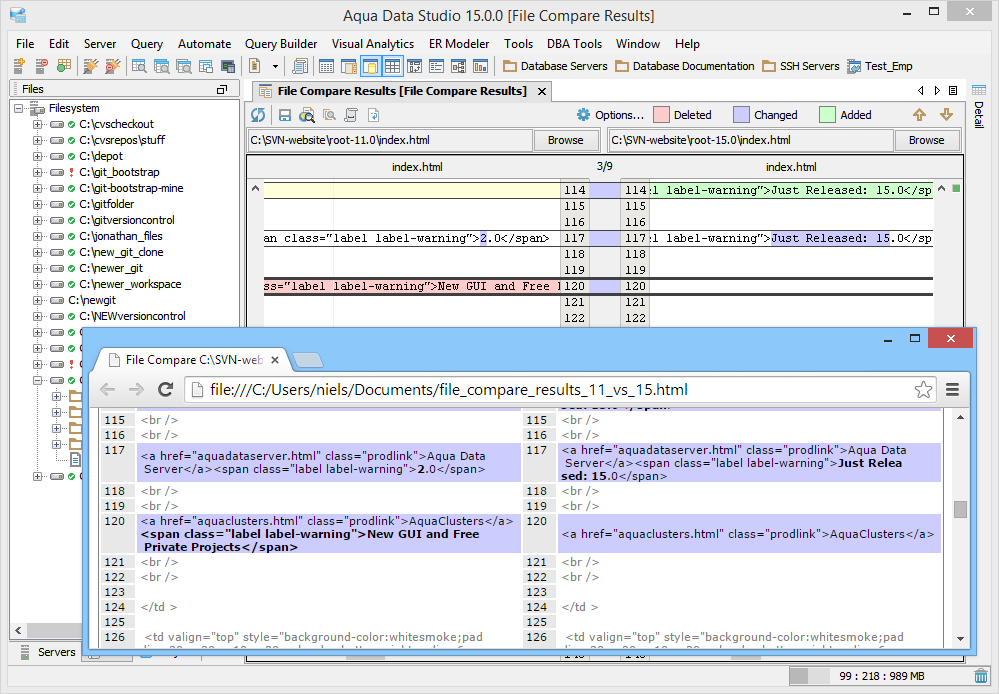Jump to next difference arrow
This screenshot has height=694, width=999.
click(945, 115)
